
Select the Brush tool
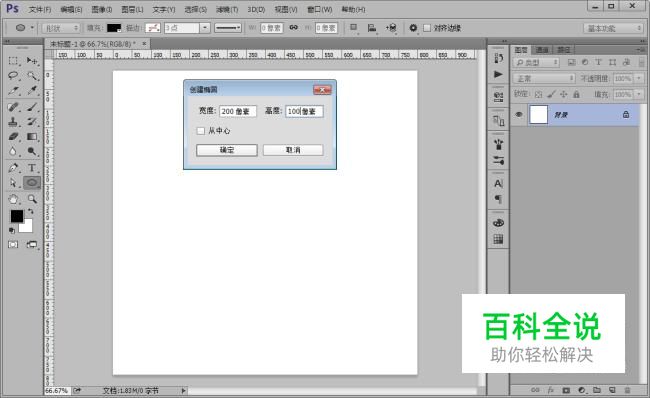click(x=32, y=107)
